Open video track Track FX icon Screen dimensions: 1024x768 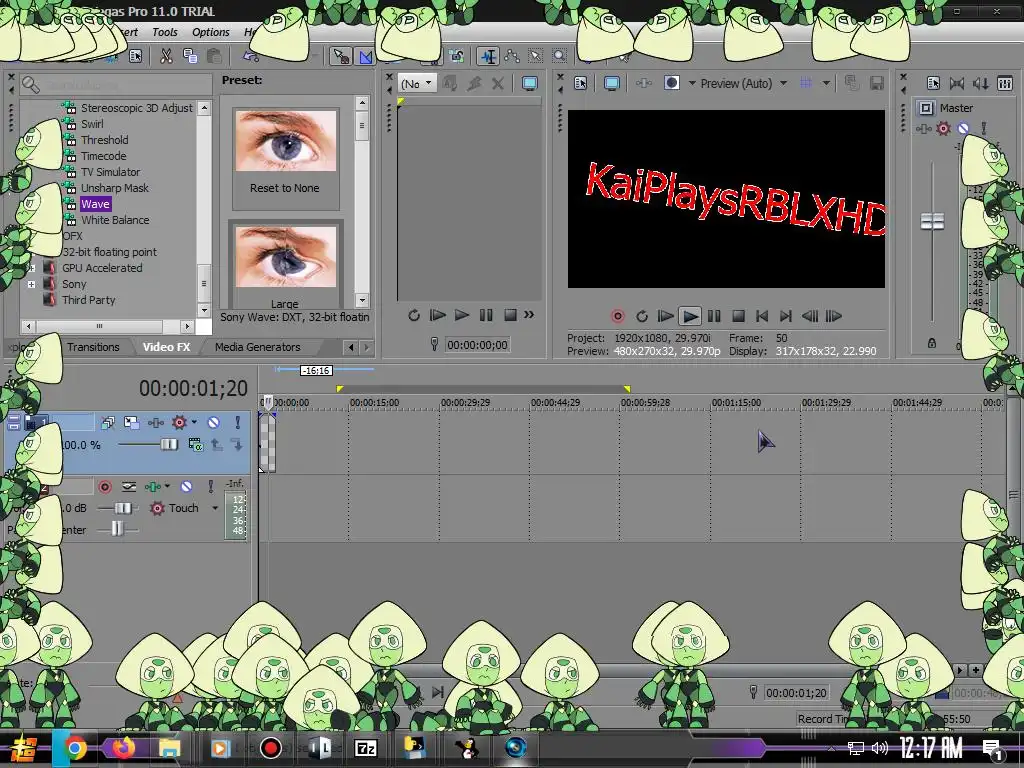(155, 423)
